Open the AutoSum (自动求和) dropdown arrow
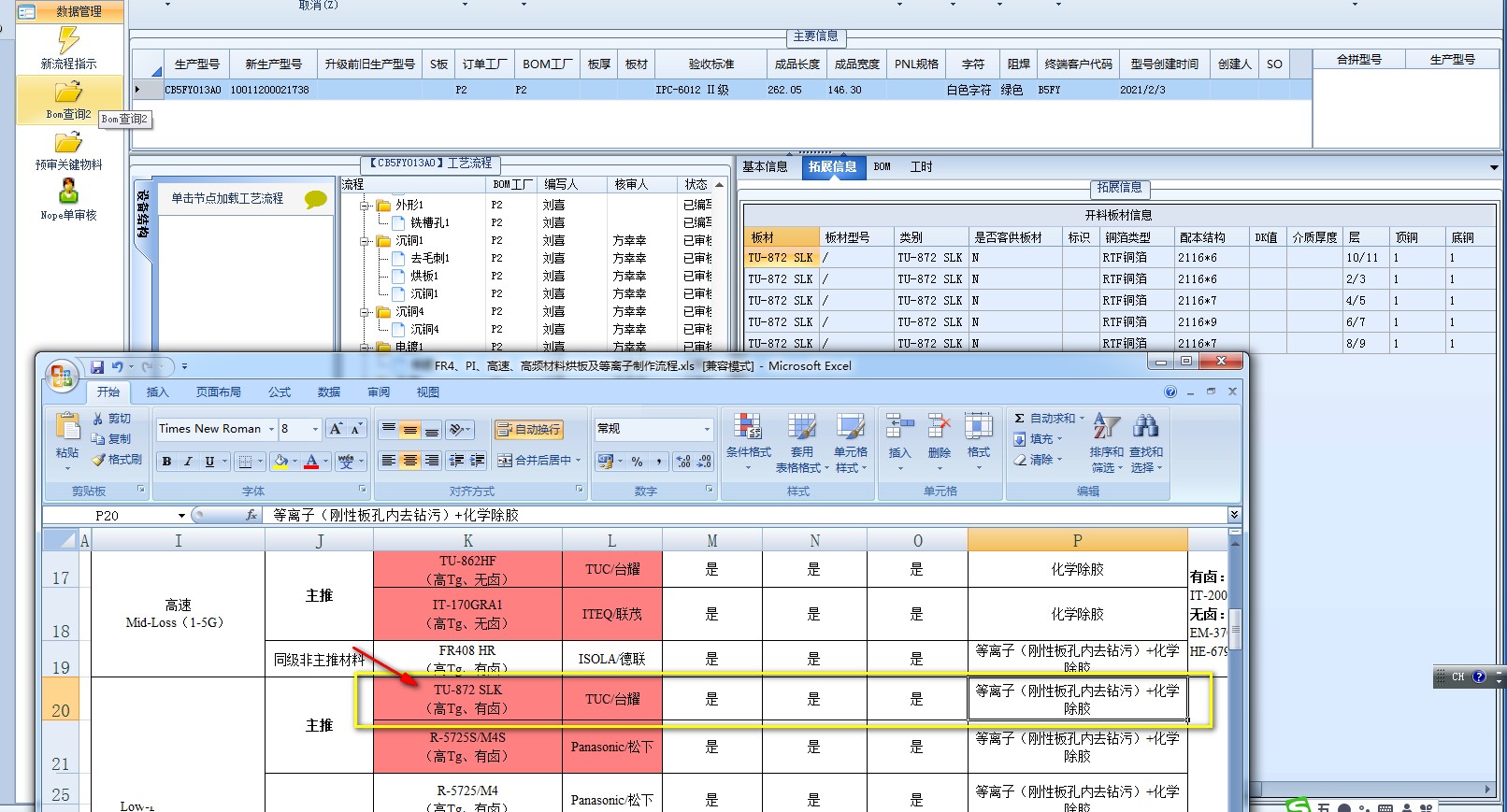Screen dimensions: 1507x812 click(x=1082, y=419)
